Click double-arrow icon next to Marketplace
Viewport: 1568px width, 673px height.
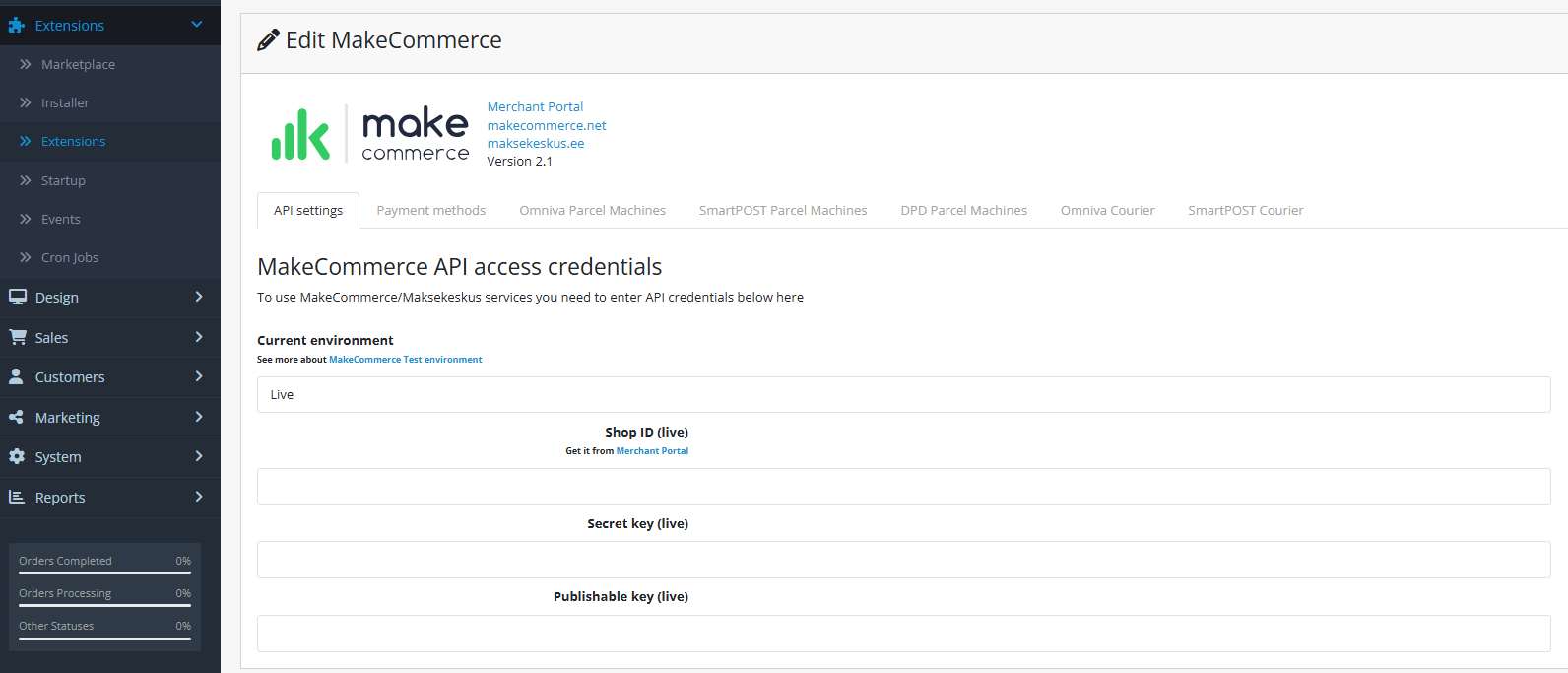pos(26,64)
